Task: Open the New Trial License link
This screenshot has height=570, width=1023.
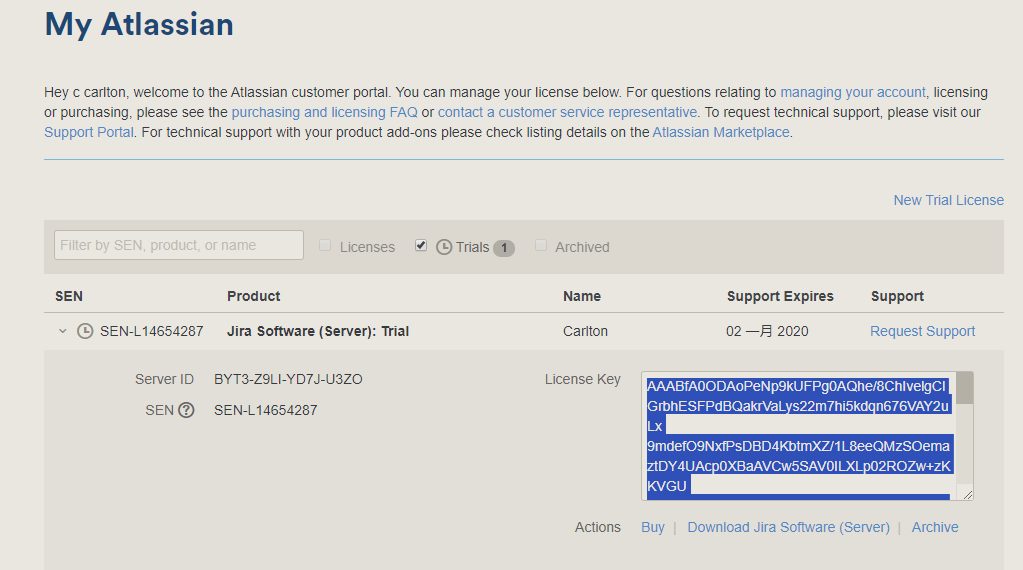Action: coord(948,200)
